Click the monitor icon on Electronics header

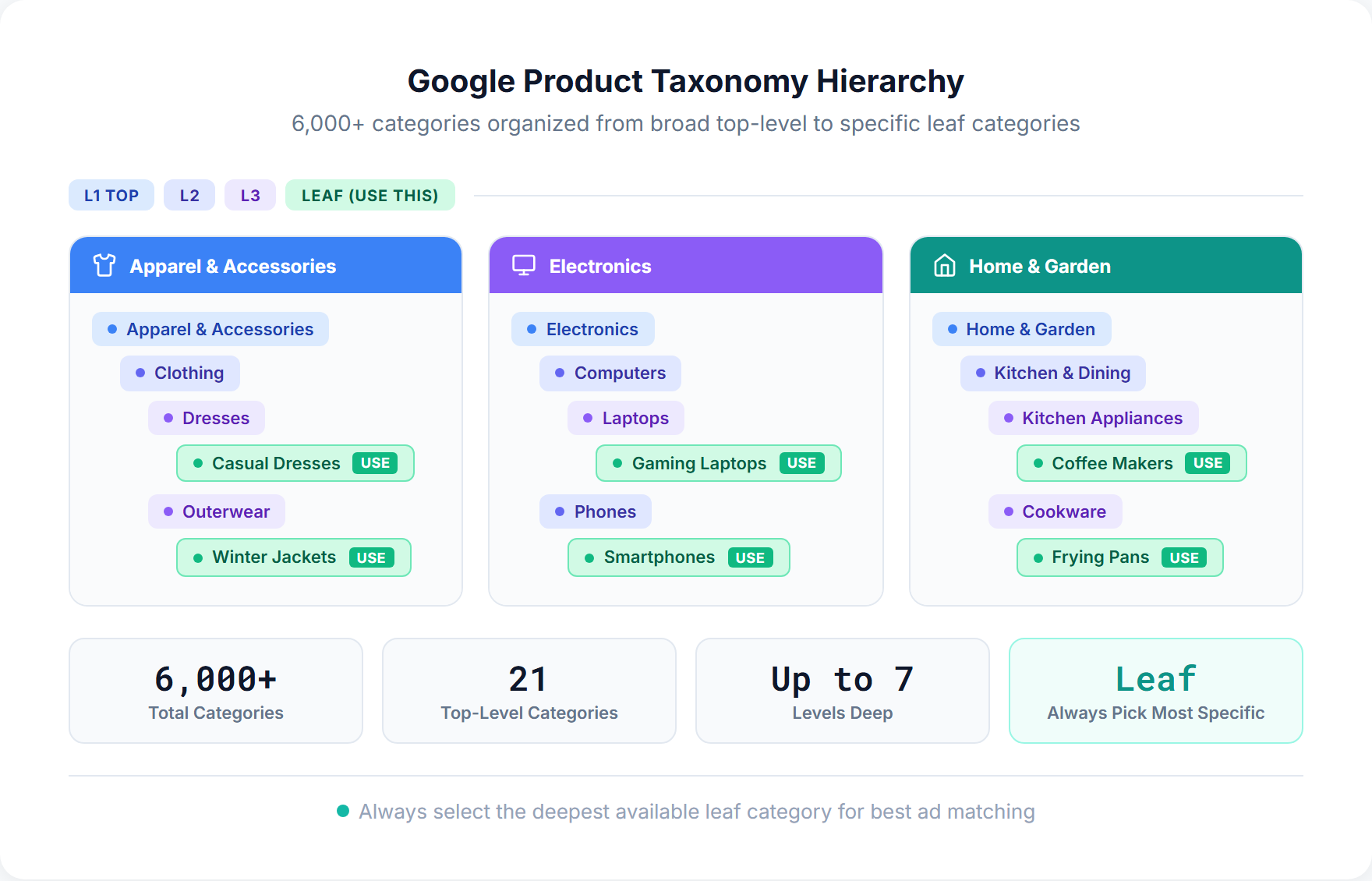point(523,265)
